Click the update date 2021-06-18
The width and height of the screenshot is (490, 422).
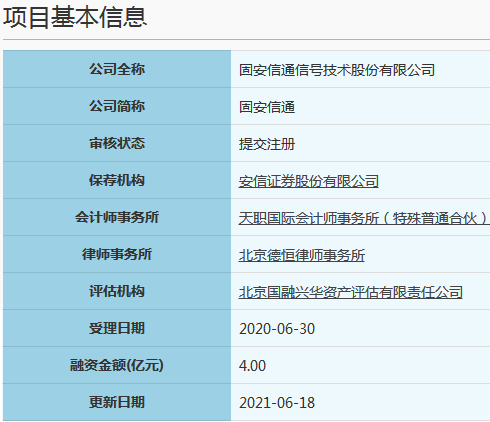pos(277,403)
